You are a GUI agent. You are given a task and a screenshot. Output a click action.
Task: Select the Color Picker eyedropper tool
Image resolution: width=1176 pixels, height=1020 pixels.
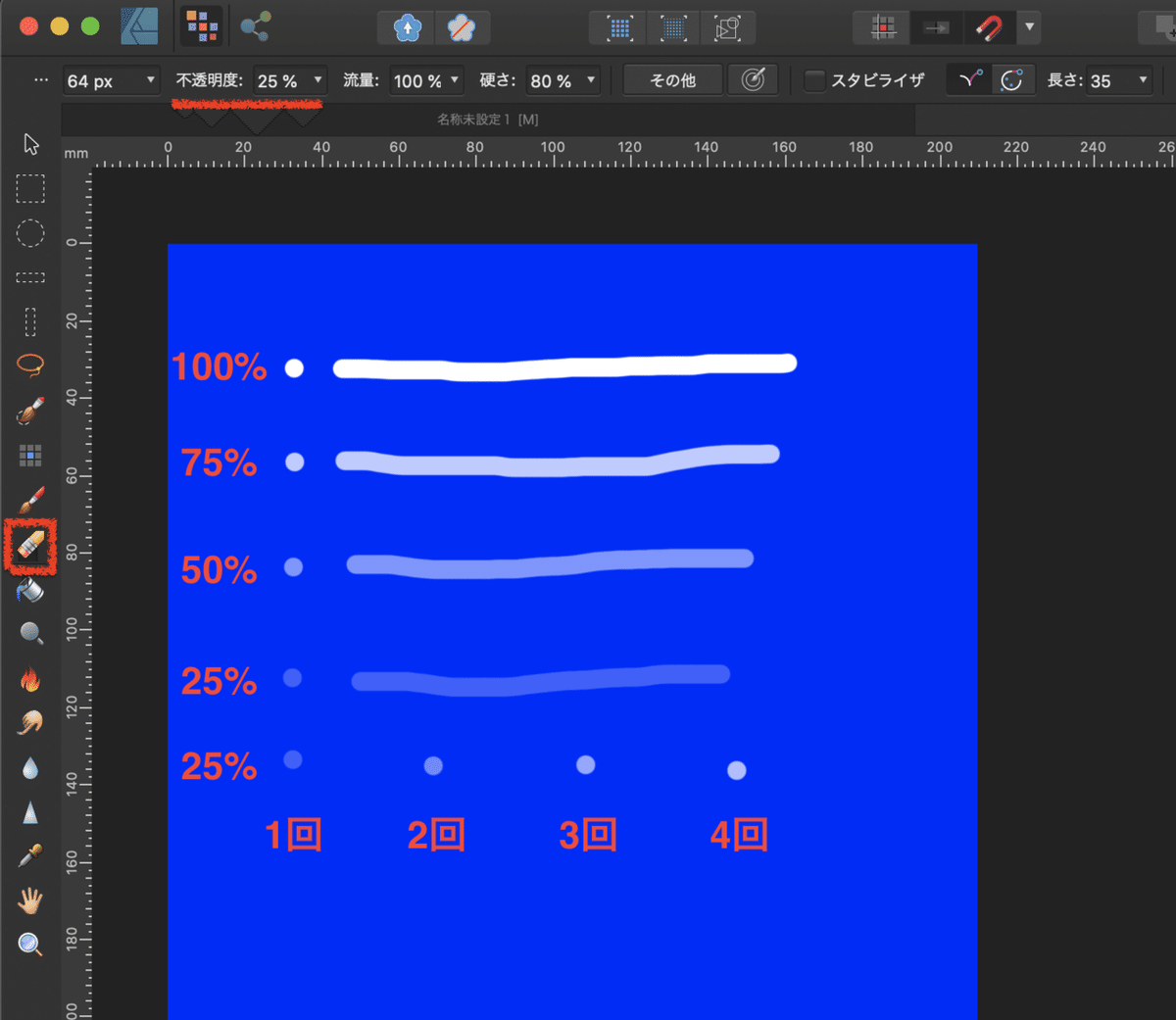point(30,855)
